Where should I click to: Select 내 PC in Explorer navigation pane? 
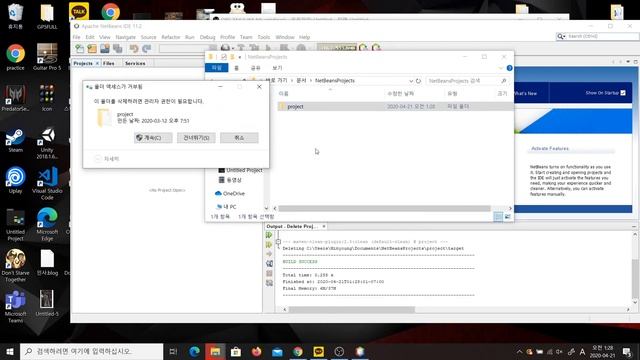(227, 207)
